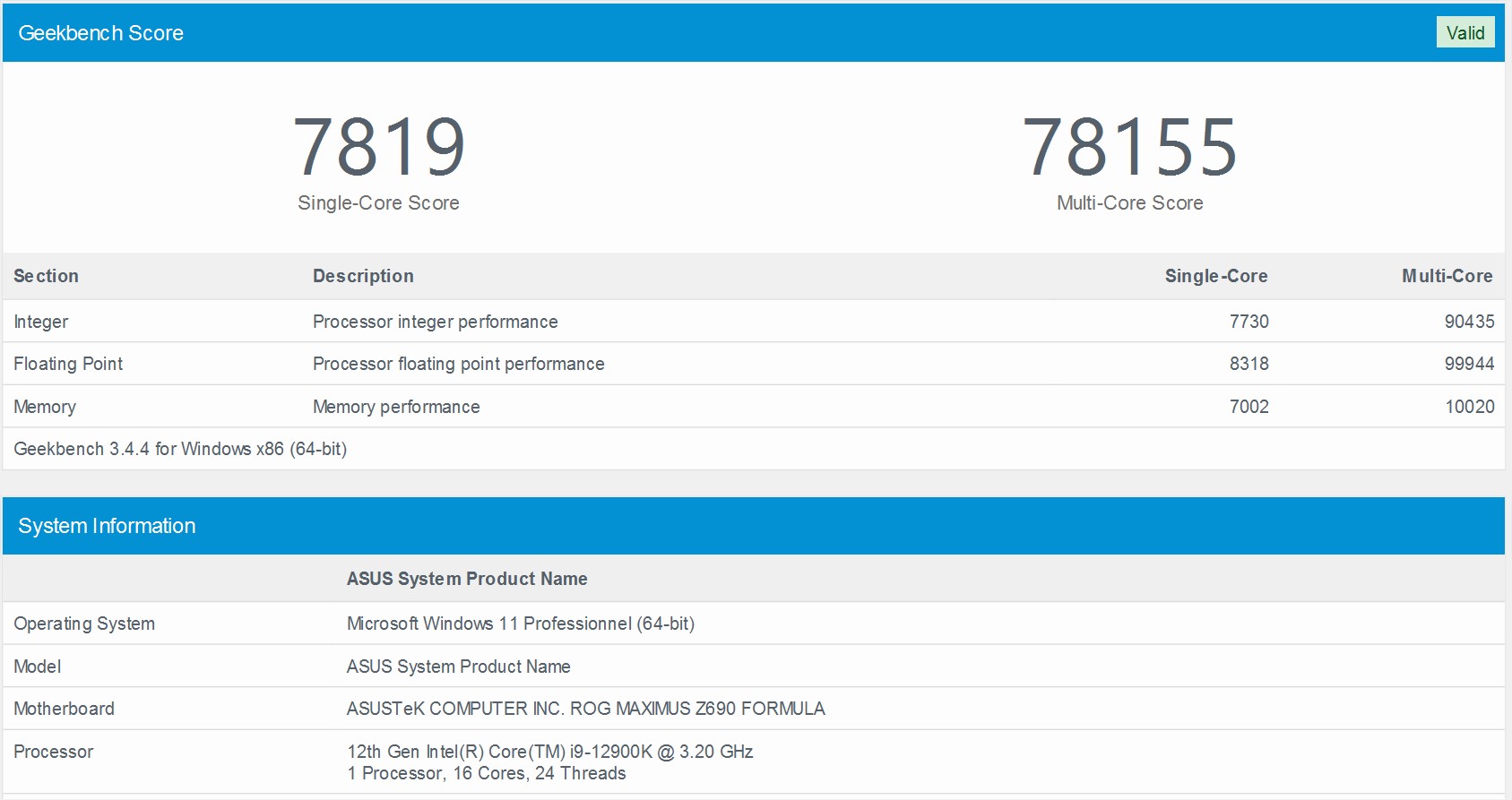Click the Valid badge in header
Image resolution: width=1512 pixels, height=800 pixels.
1465,32
